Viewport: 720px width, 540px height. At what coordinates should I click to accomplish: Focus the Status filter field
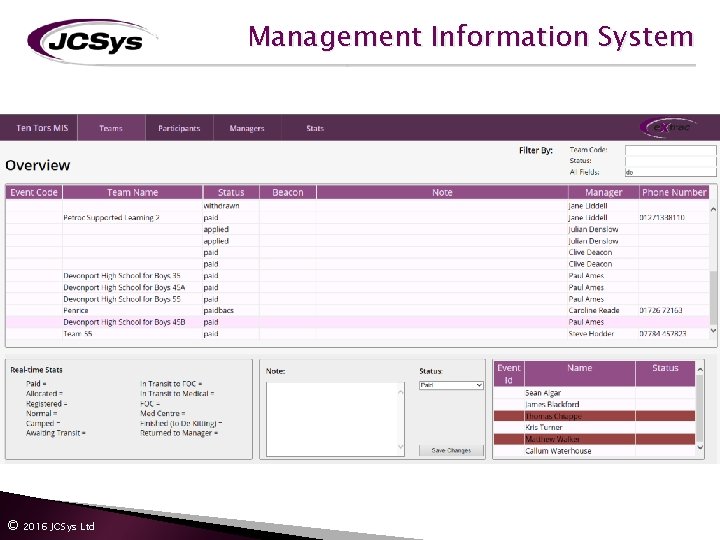click(670, 161)
